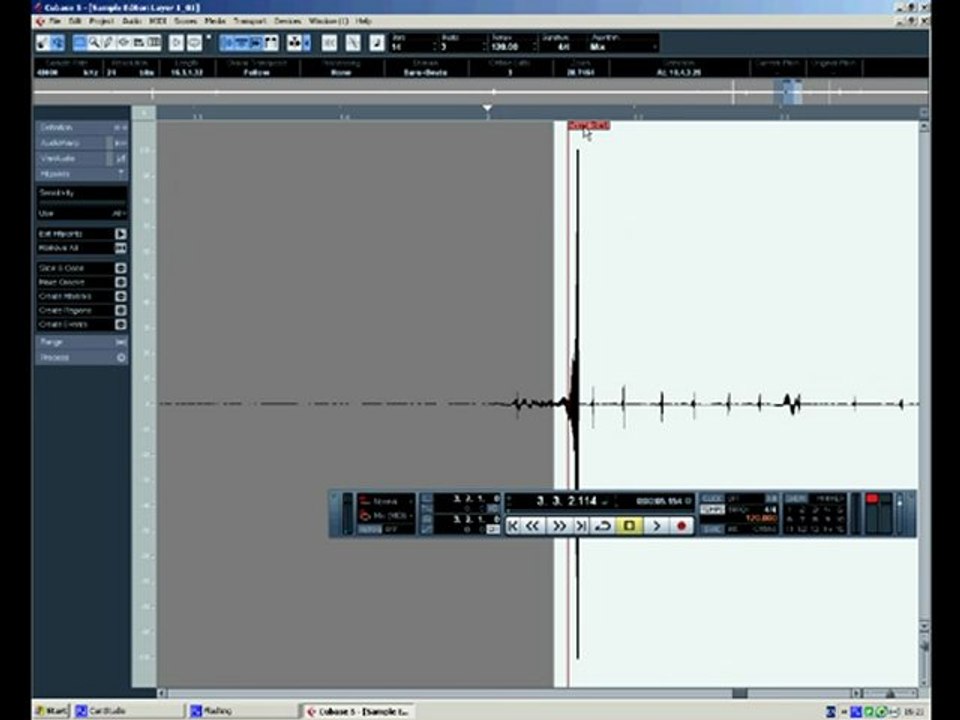Image resolution: width=960 pixels, height=720 pixels.
Task: Toggle the Tempo track button
Action: [712, 509]
